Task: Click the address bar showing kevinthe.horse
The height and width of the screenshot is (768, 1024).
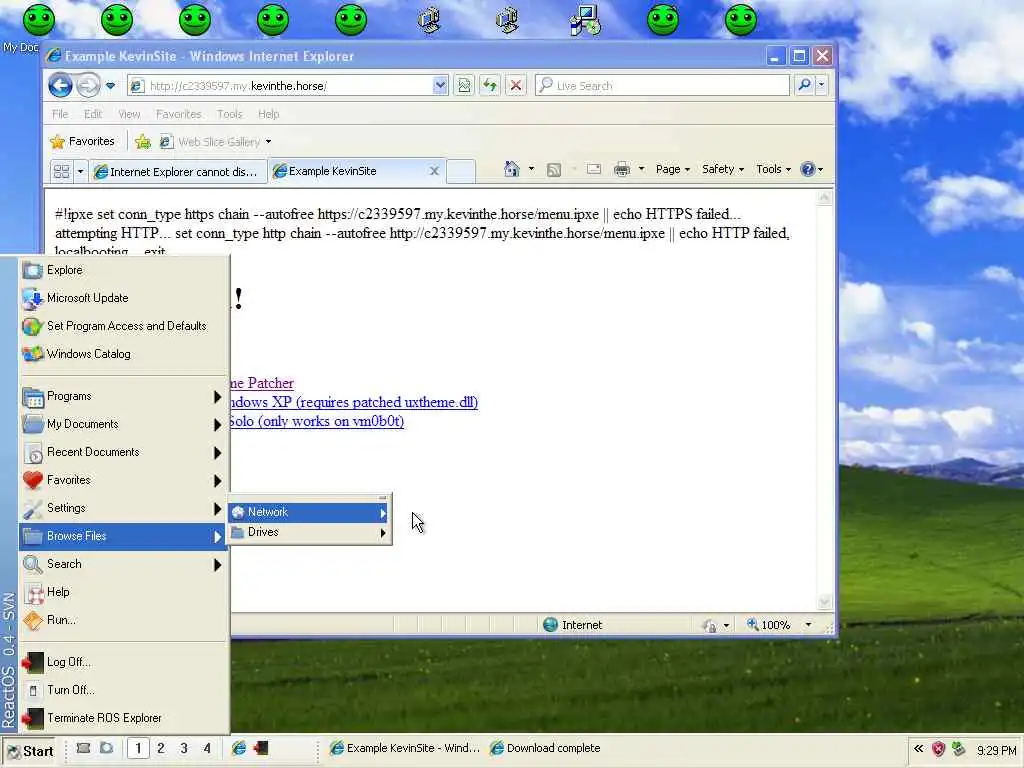Action: (281, 86)
